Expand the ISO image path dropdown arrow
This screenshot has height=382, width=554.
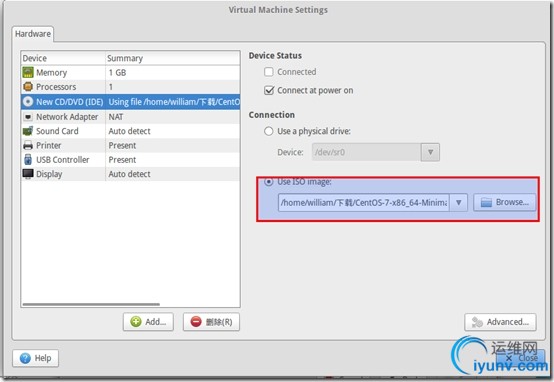(x=459, y=202)
